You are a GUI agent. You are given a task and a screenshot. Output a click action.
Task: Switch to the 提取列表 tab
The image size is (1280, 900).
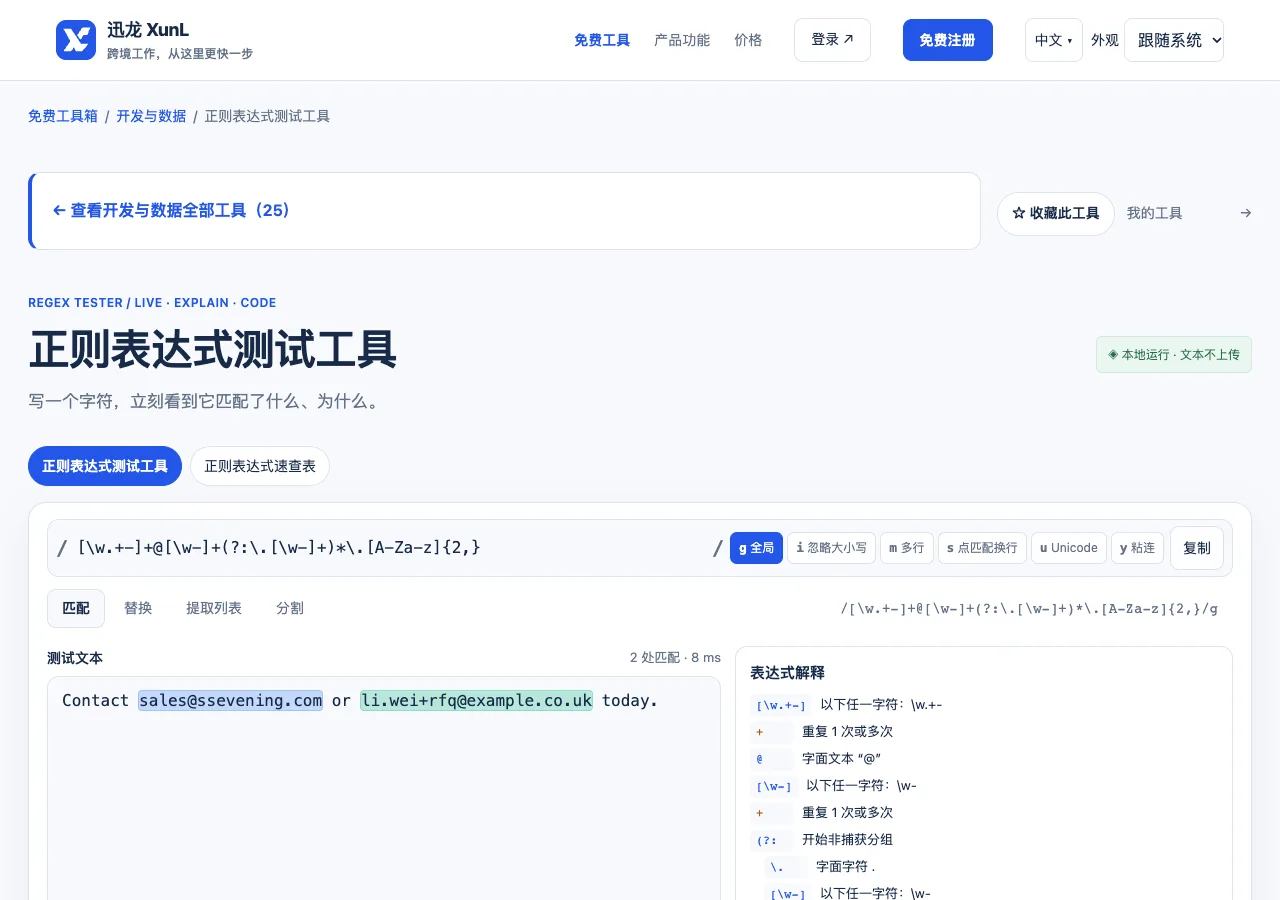pos(214,608)
